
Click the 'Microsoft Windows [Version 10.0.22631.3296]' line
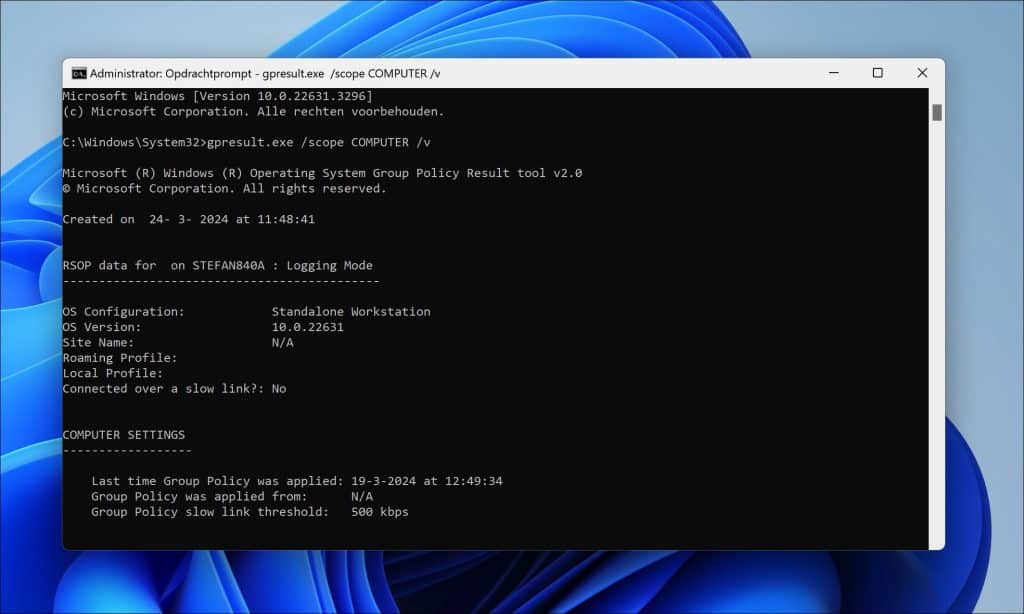pos(217,96)
